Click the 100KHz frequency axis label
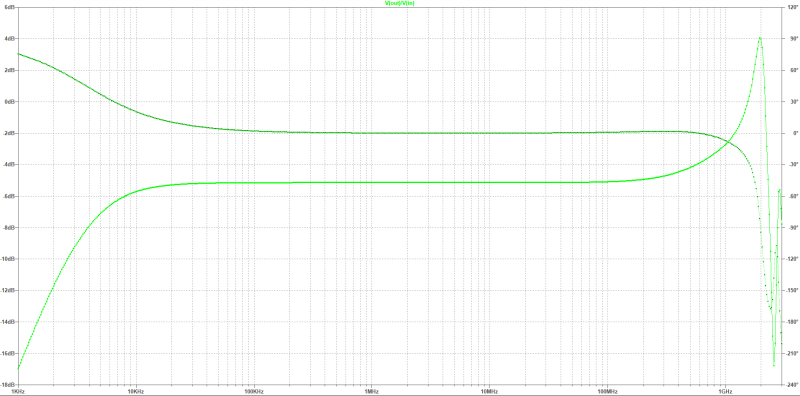The height and width of the screenshot is (396, 800). (254, 392)
